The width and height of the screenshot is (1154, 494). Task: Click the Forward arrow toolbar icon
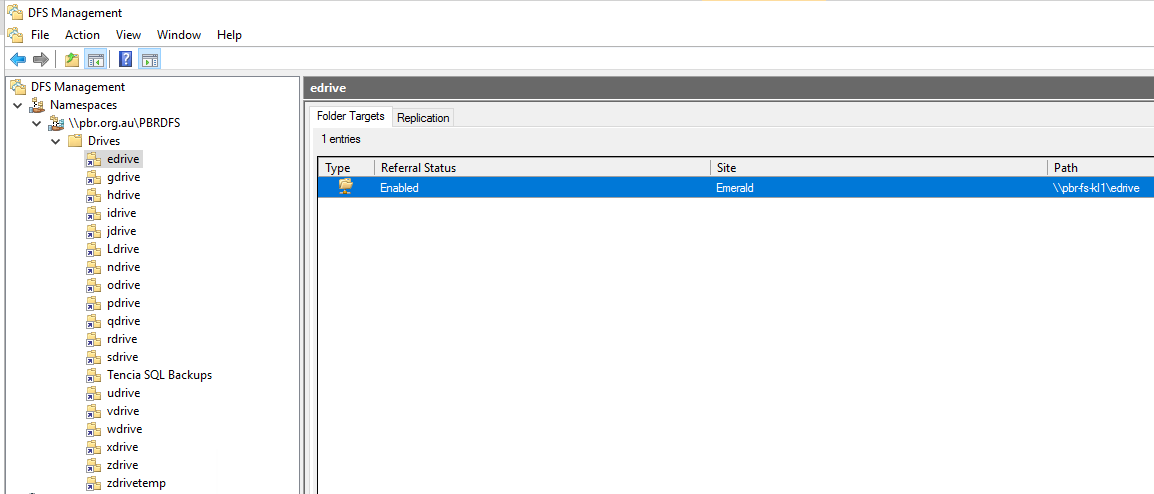(41, 60)
